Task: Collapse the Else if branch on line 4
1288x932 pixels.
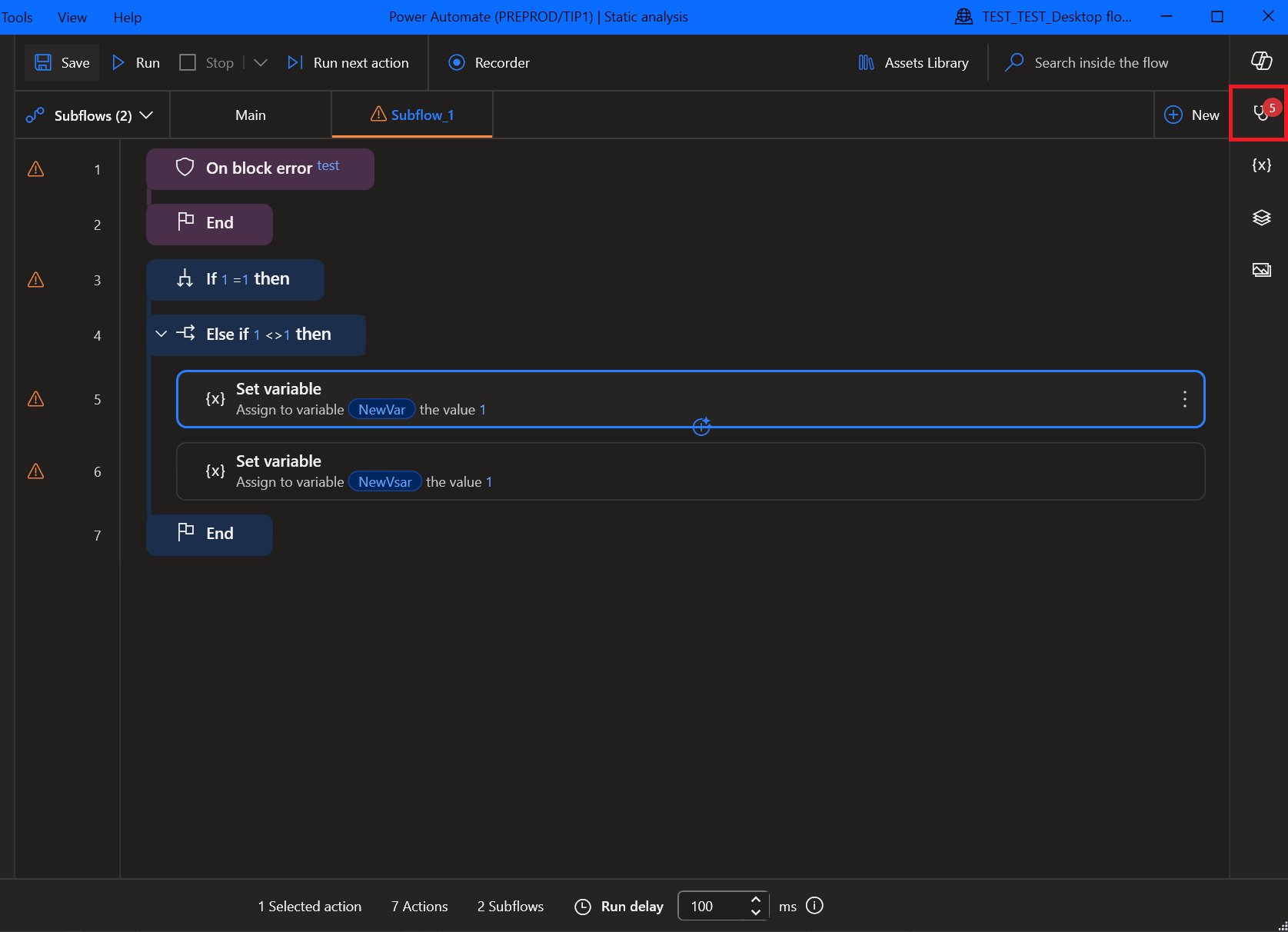Action: pos(161,334)
